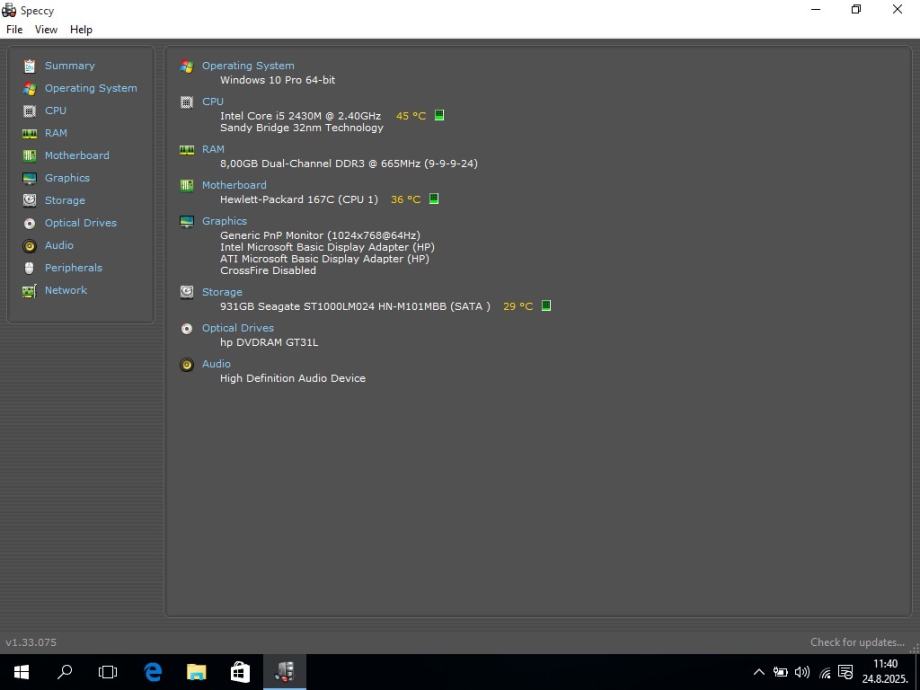
Task: Click the green temperature indicator next to 29 °C
Action: click(x=546, y=305)
